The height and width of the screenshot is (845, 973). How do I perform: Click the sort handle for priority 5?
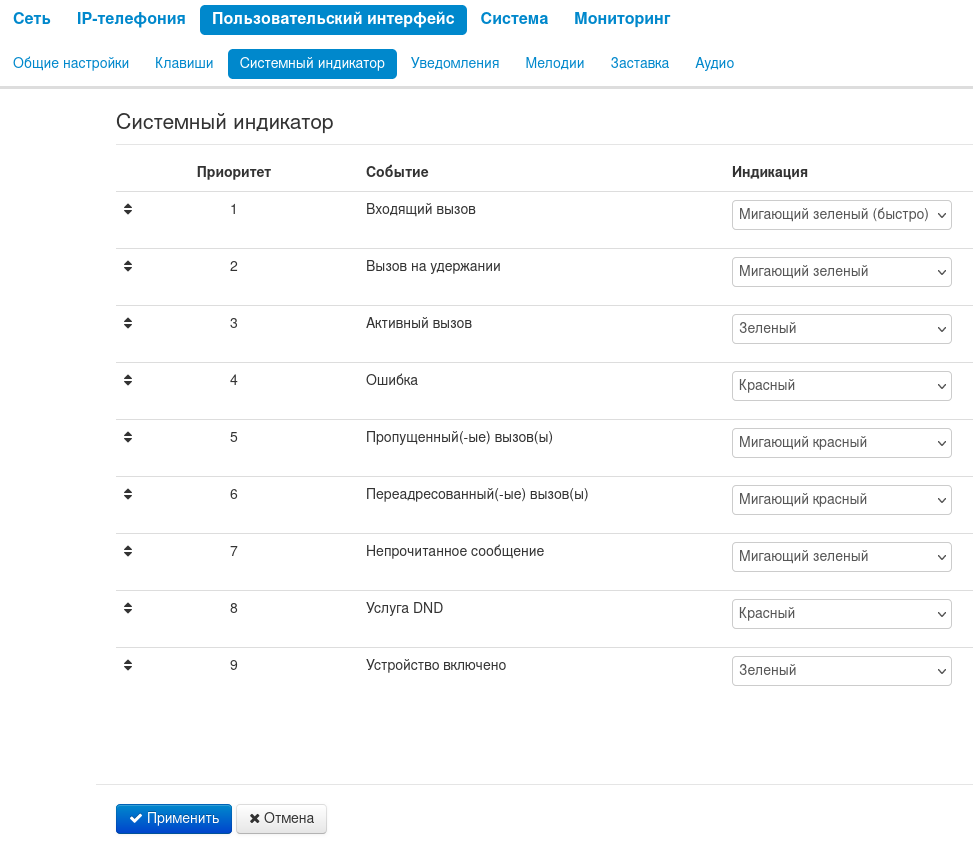pyautogui.click(x=128, y=438)
